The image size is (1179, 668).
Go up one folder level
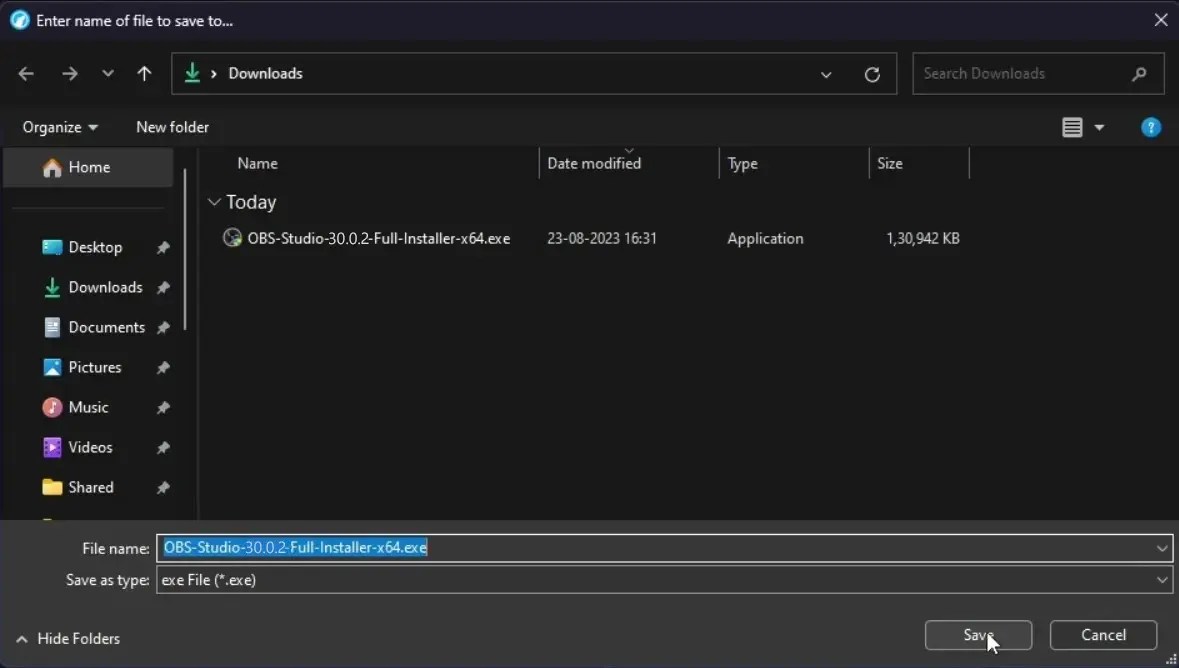144,73
